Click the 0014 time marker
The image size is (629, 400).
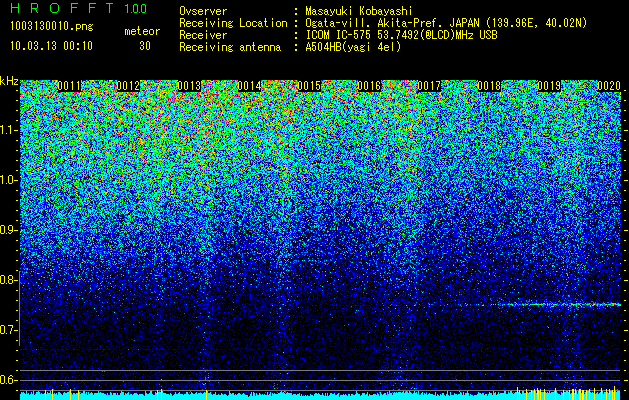tap(249, 86)
